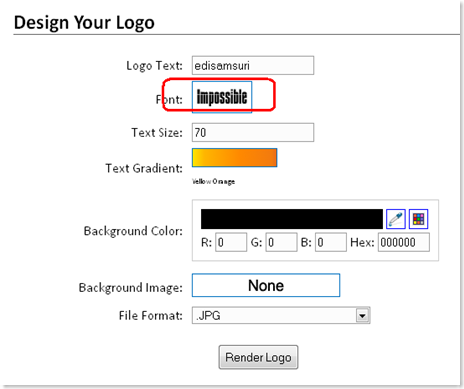Click the black background color bar

point(292,219)
